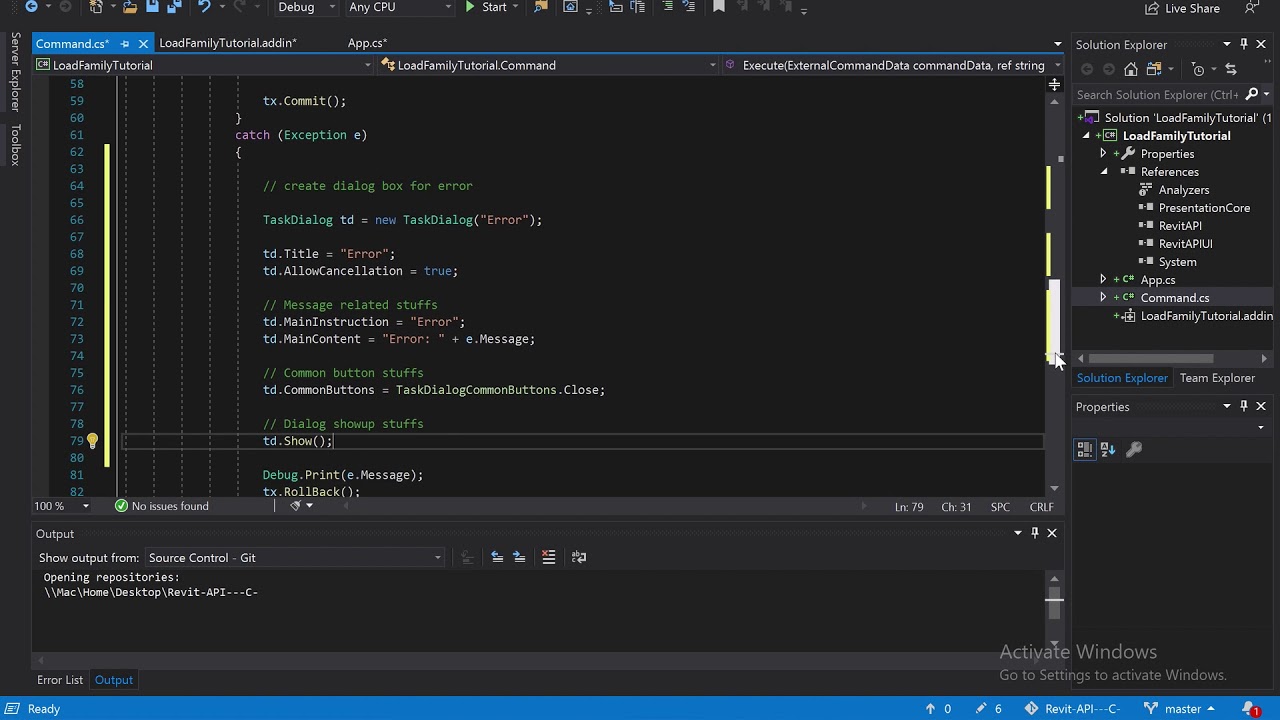Image resolution: width=1280 pixels, height=720 pixels.
Task: Open the Show output from source dropdown
Action: (x=294, y=558)
